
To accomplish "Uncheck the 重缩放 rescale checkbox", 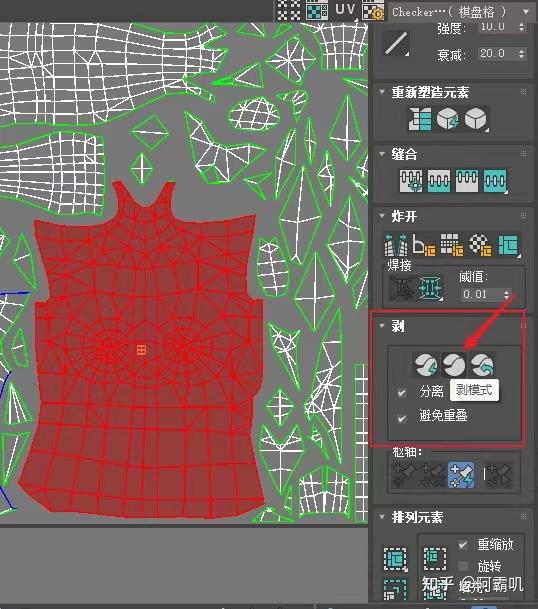I will click(x=463, y=544).
